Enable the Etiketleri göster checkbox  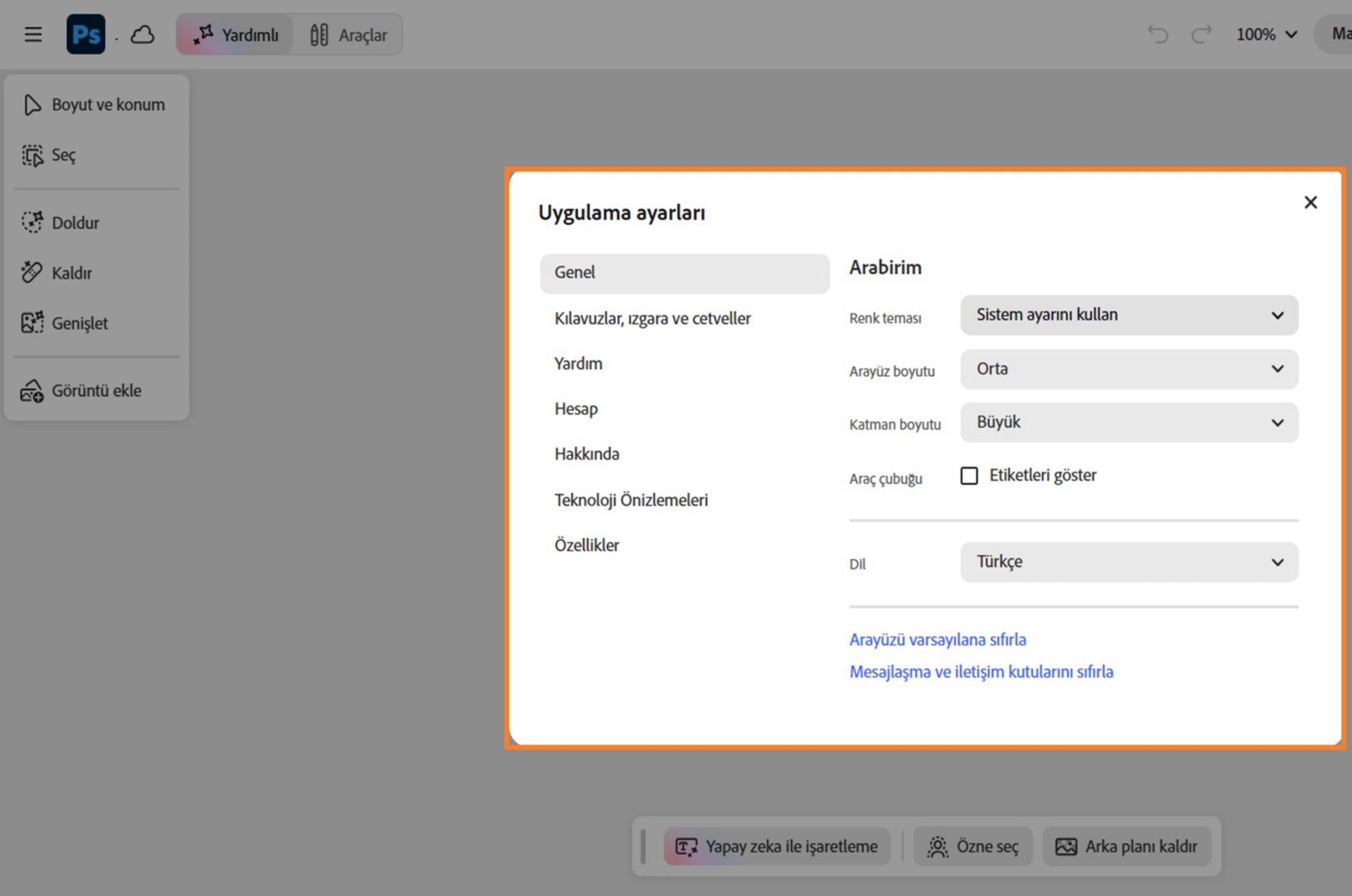[970, 477]
